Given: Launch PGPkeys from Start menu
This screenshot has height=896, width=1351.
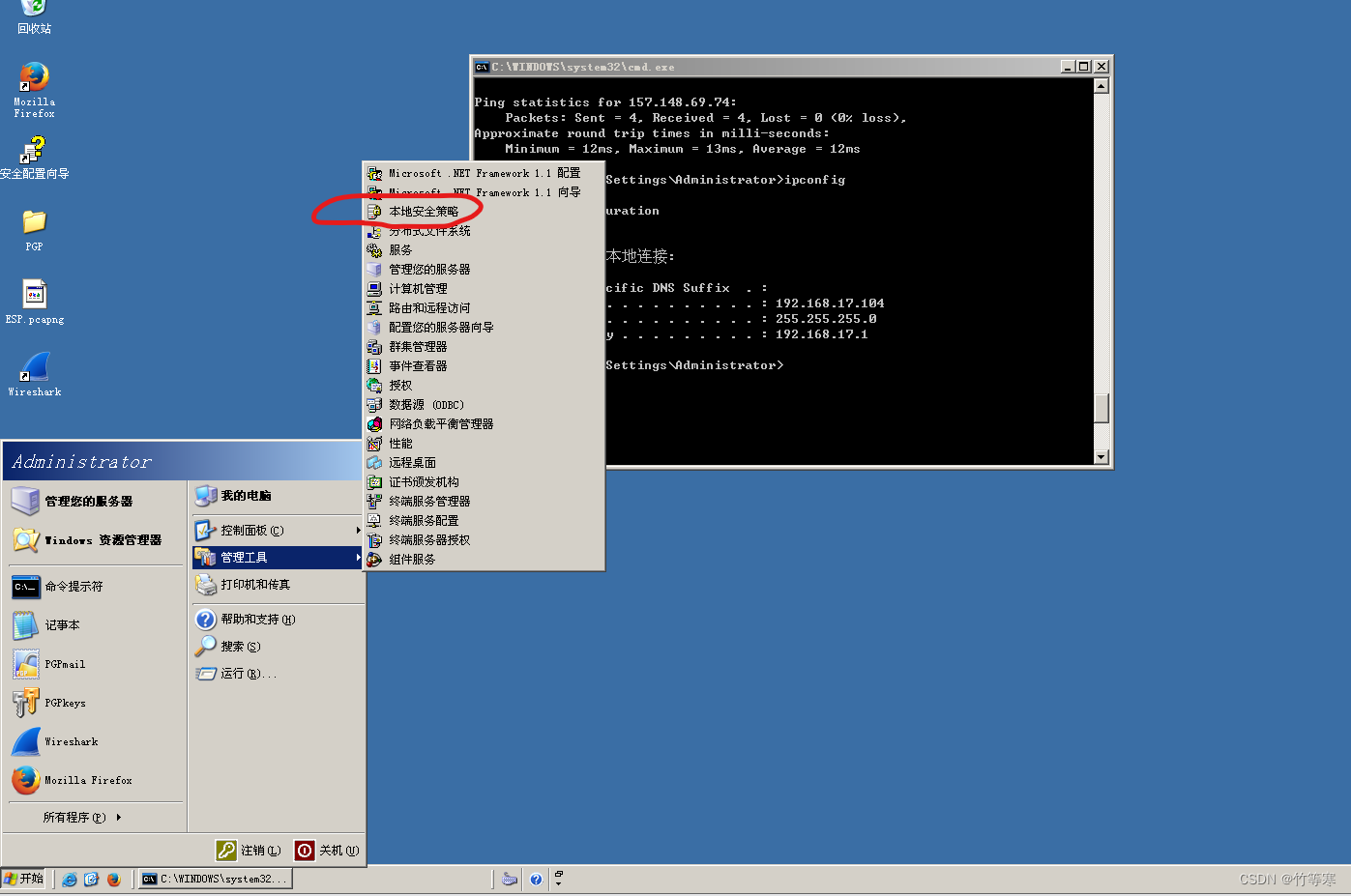Looking at the screenshot, I should [95, 703].
